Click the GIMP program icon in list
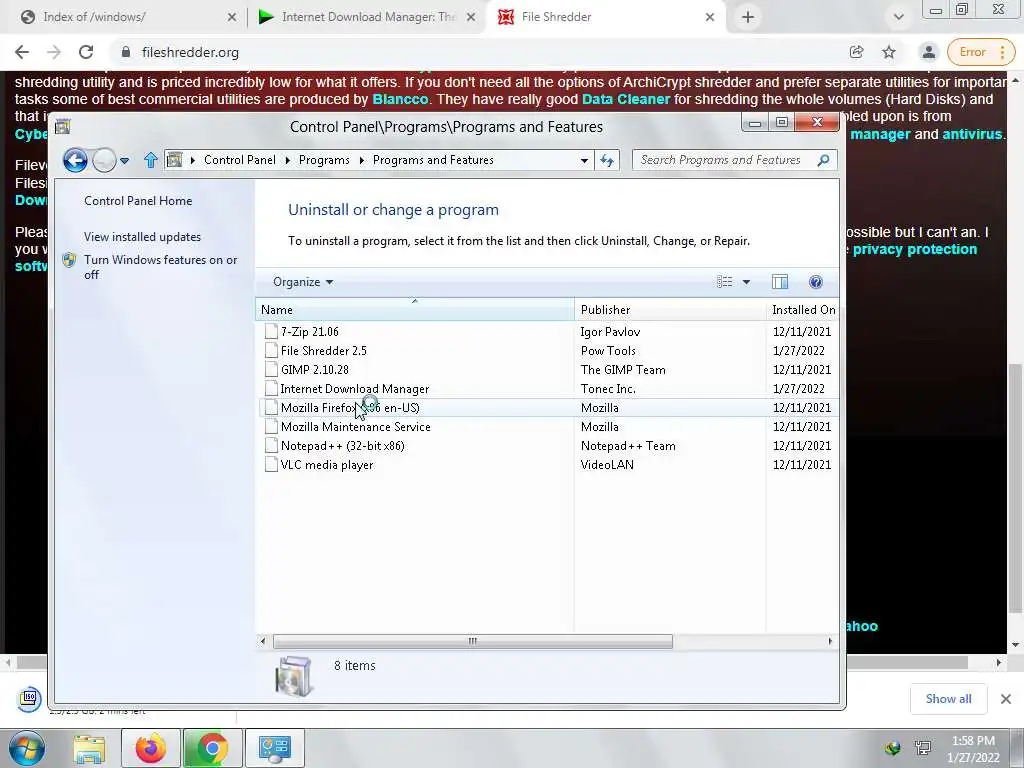Screen dimensions: 1024x768 pyautogui.click(x=271, y=370)
